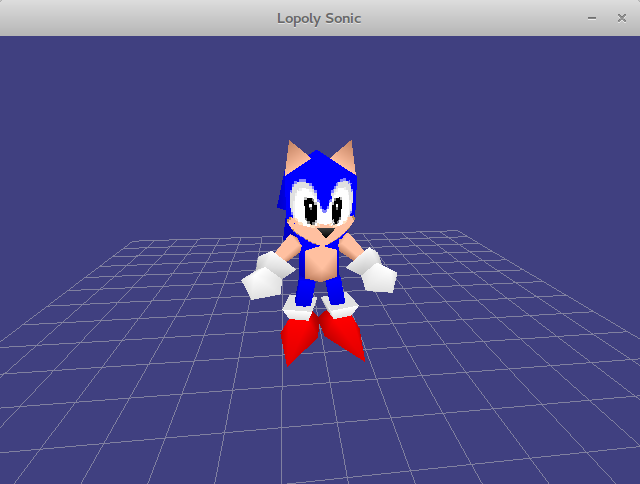Click the Lopoly Sonic title bar text
Screen dimensions: 640x484
[319, 19]
